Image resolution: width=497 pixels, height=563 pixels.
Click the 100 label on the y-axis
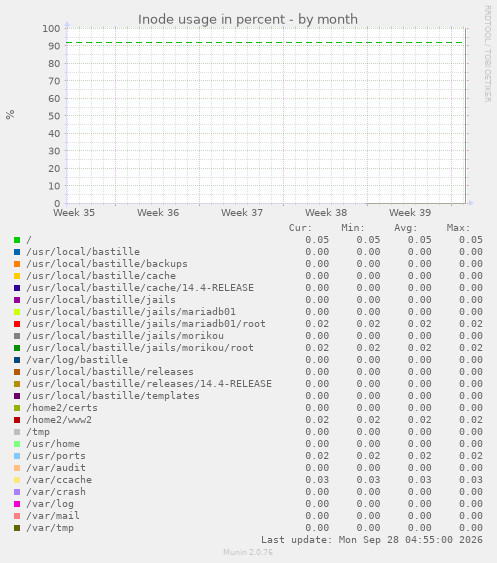click(51, 28)
